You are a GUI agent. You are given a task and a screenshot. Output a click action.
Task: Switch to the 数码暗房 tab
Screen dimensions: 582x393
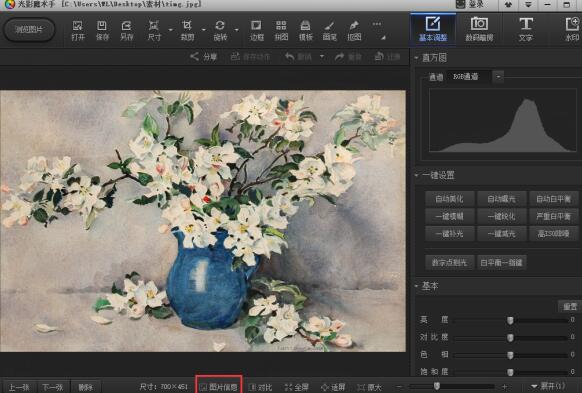point(479,29)
